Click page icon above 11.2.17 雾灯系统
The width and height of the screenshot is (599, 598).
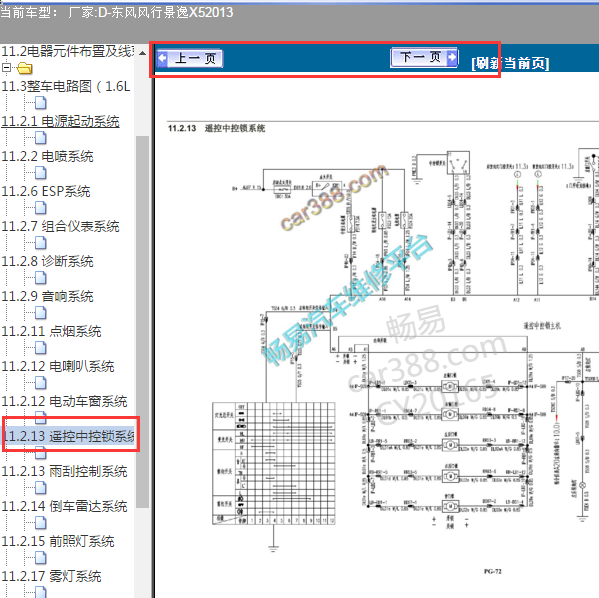point(40,559)
